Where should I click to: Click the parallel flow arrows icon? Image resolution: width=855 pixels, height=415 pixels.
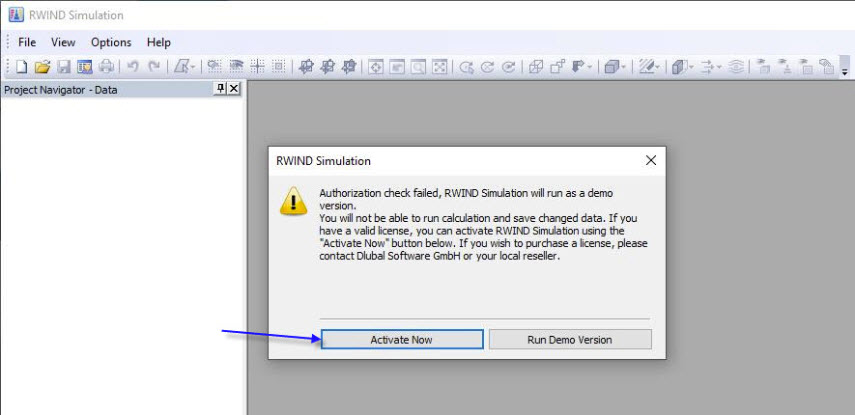pyautogui.click(x=707, y=67)
